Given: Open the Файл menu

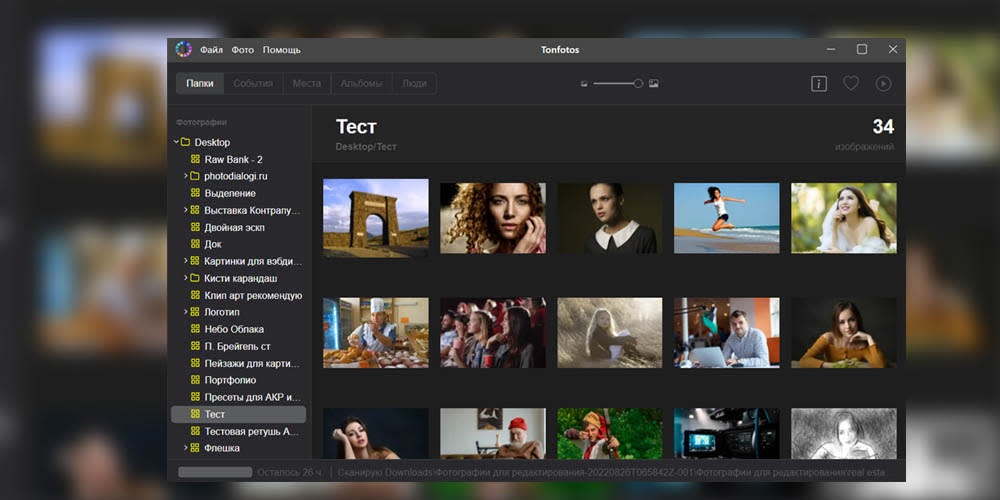Looking at the screenshot, I should [211, 50].
